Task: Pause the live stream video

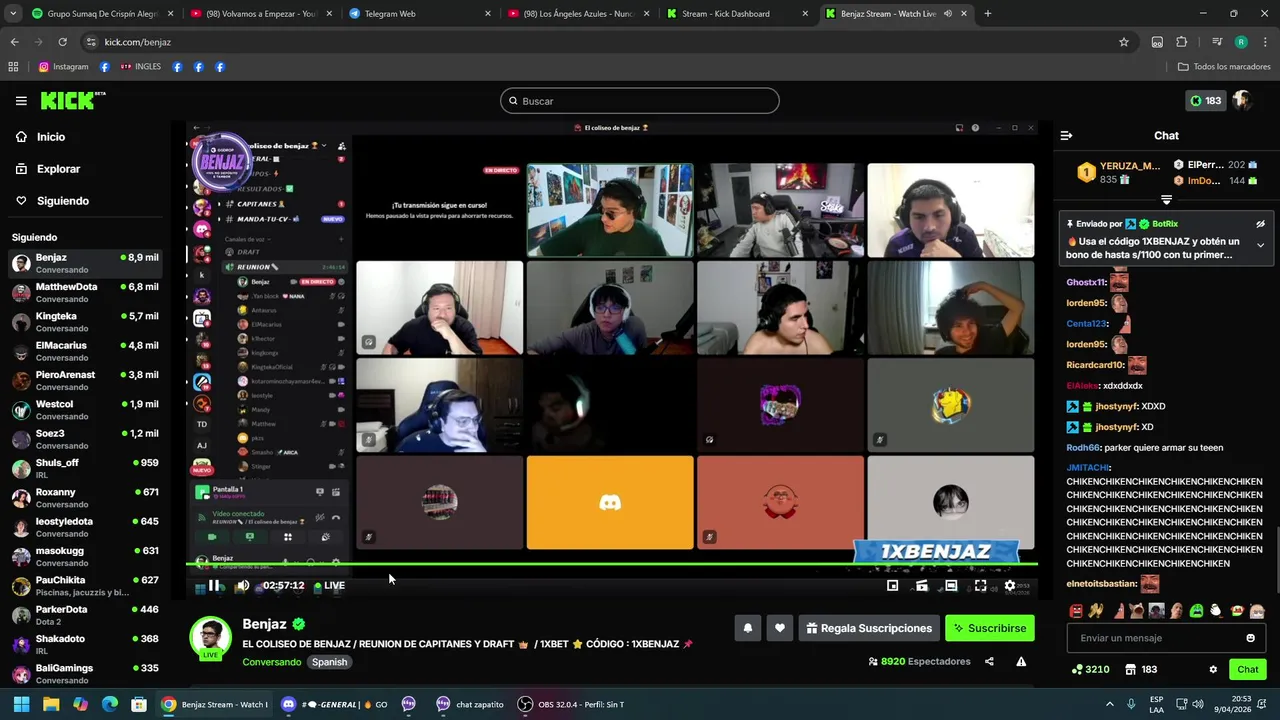Action: coord(213,586)
